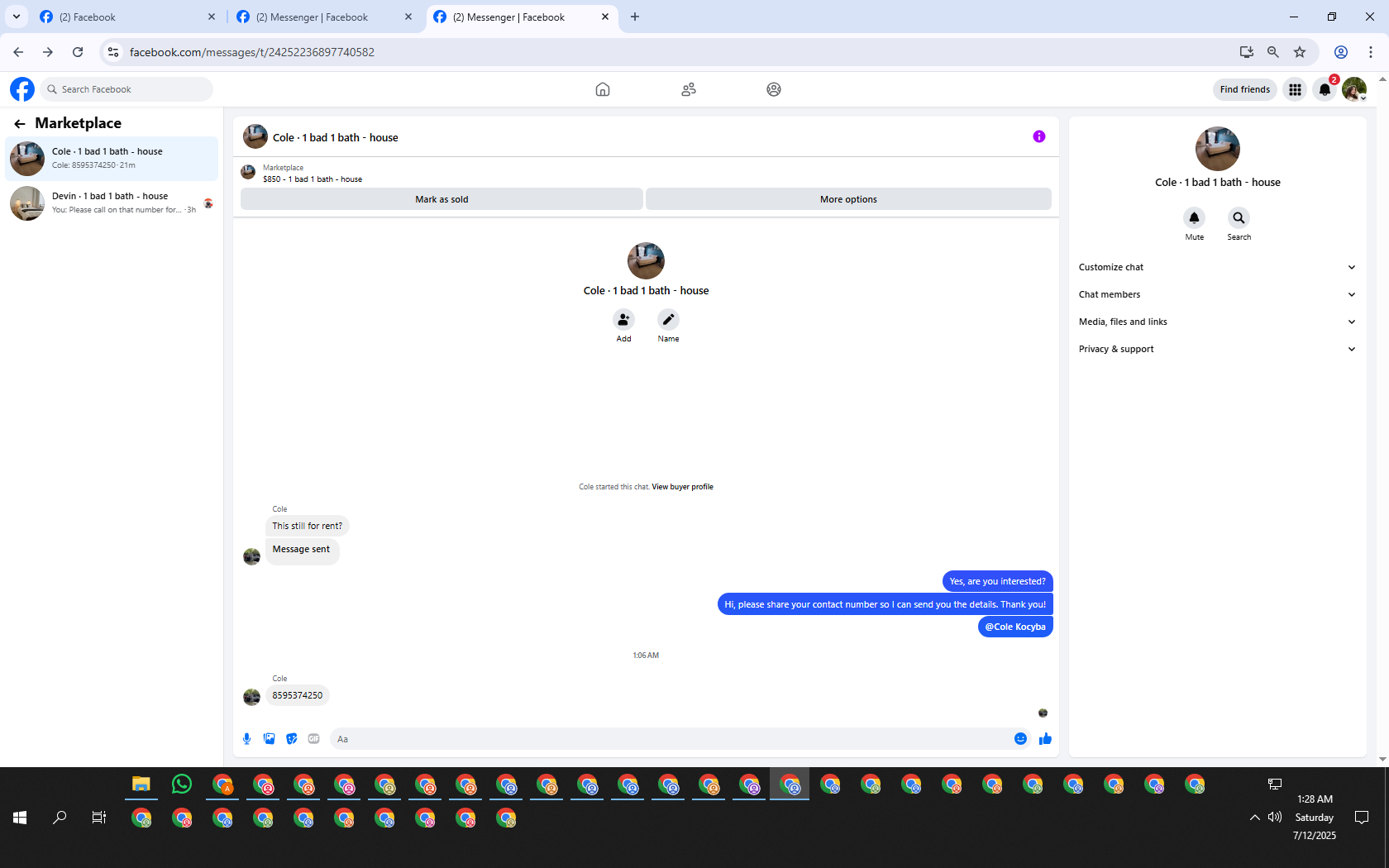Choose a sticker icon
Image resolution: width=1389 pixels, height=868 pixels.
[x=292, y=739]
